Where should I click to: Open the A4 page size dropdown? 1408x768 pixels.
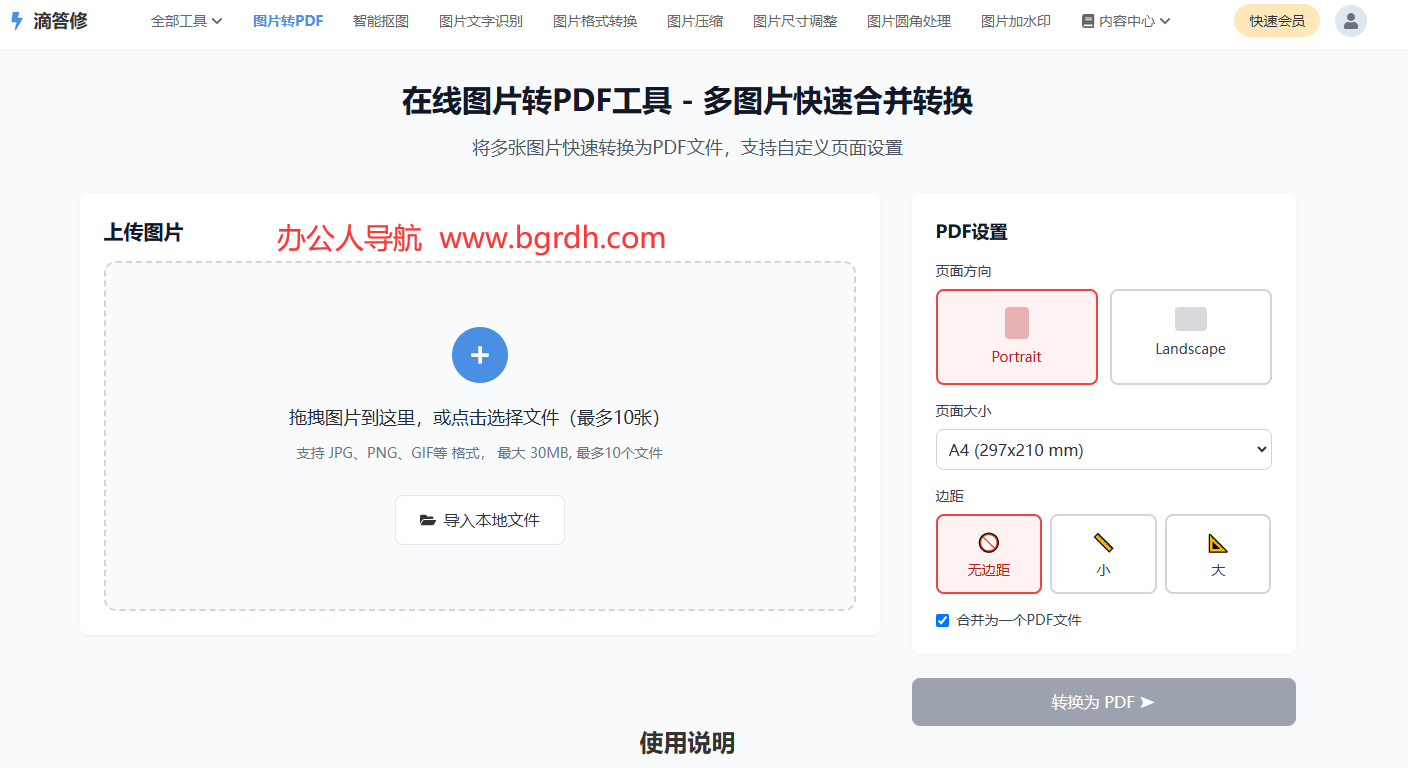[1104, 450]
